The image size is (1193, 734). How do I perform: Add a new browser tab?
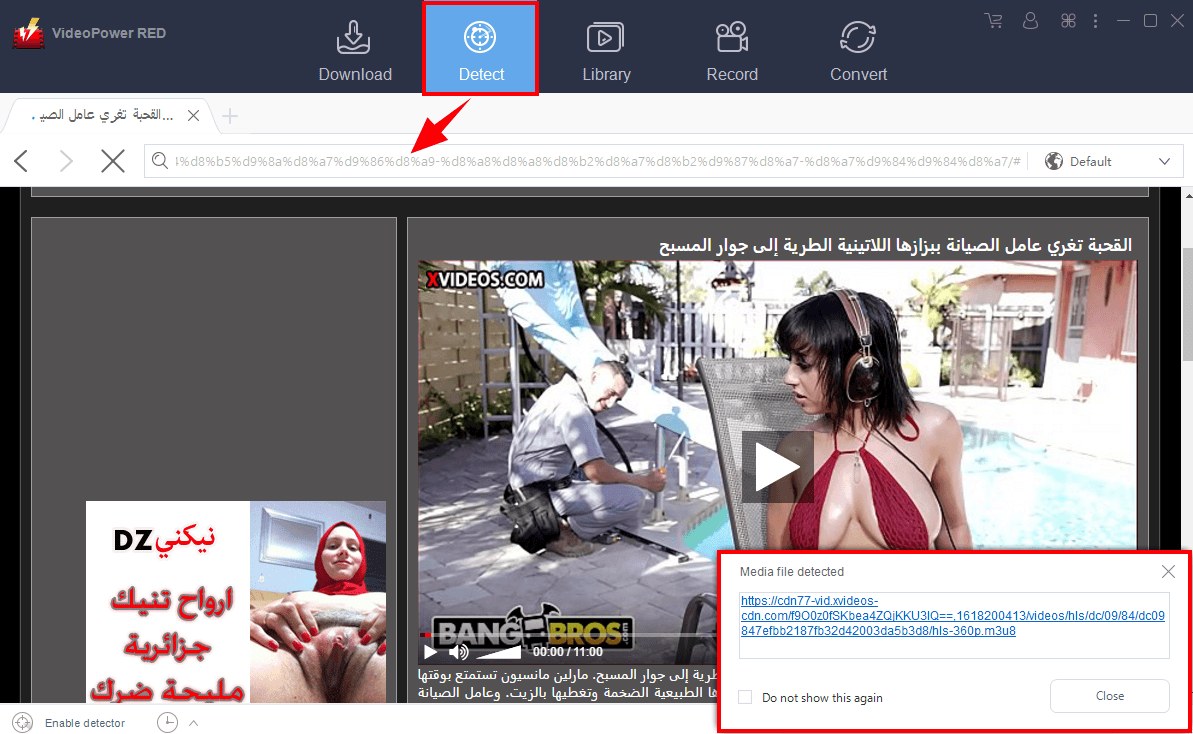[x=230, y=116]
